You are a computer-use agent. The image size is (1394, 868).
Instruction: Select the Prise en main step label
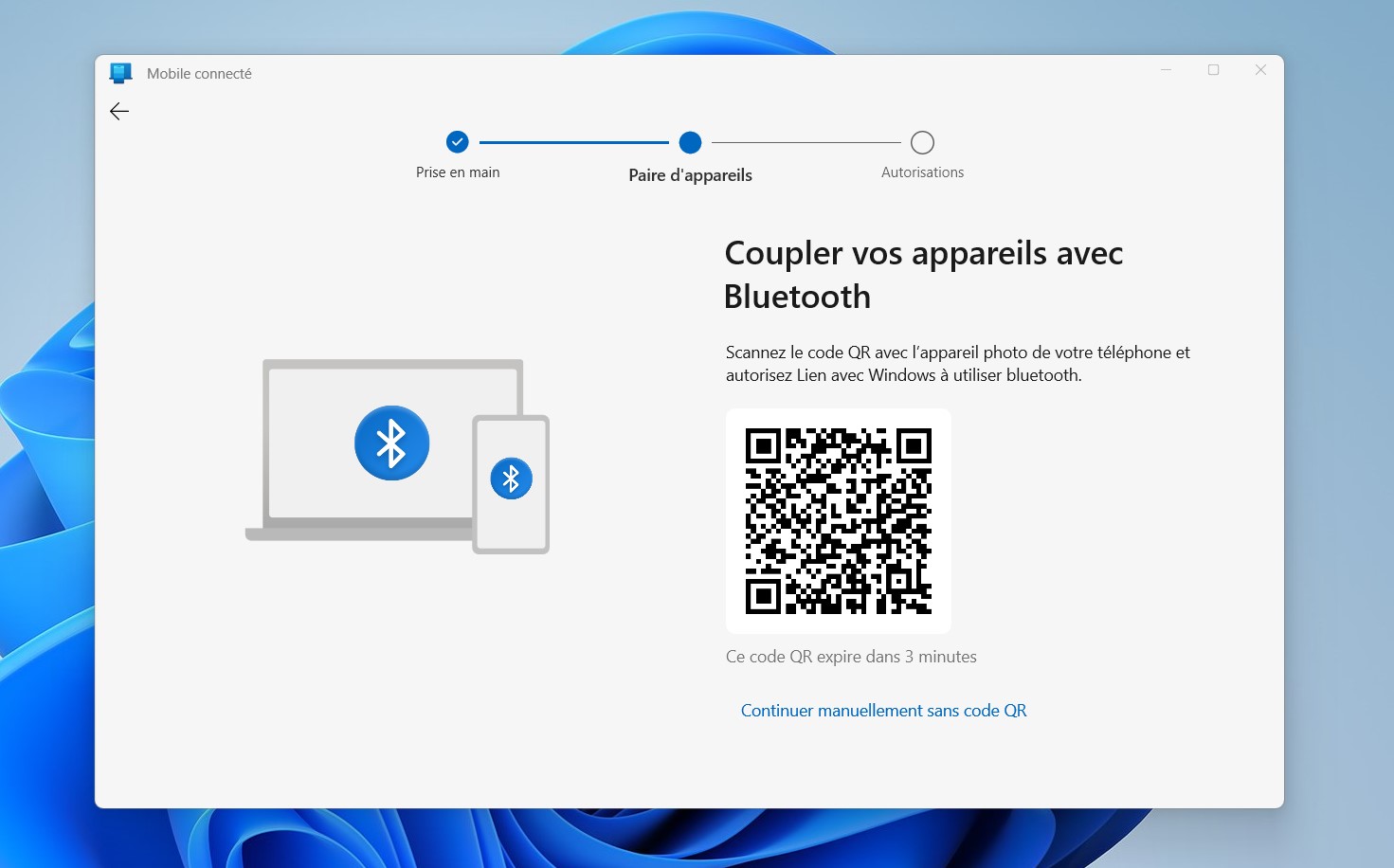tap(458, 172)
